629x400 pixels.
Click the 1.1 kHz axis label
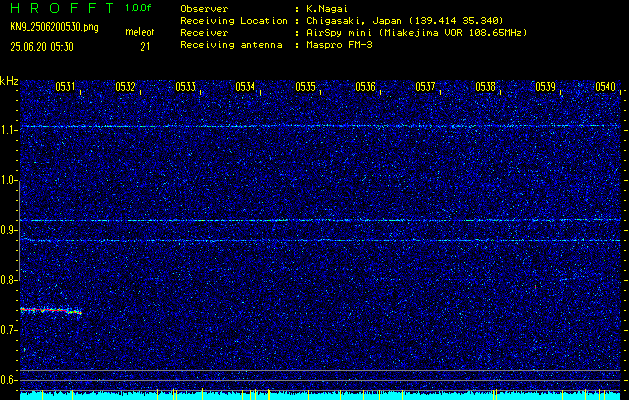click(8, 130)
